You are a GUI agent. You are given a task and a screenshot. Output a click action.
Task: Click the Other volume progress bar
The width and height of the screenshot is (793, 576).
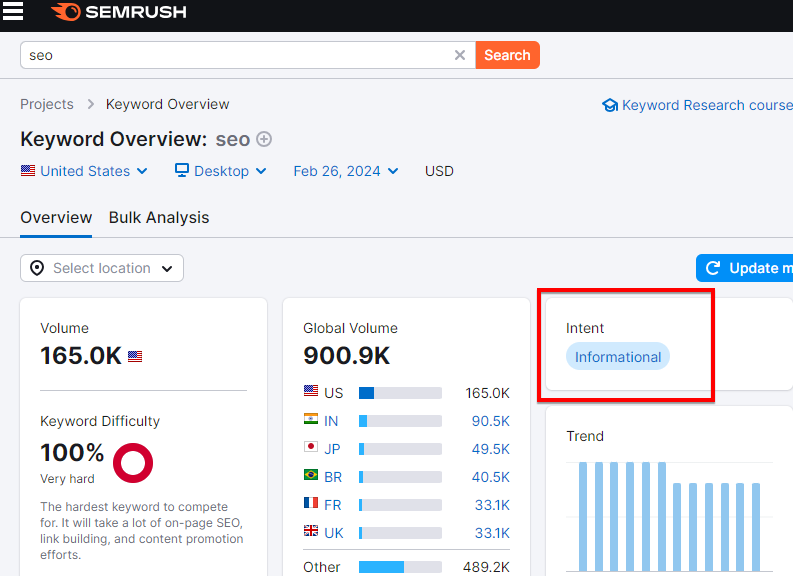tap(400, 567)
